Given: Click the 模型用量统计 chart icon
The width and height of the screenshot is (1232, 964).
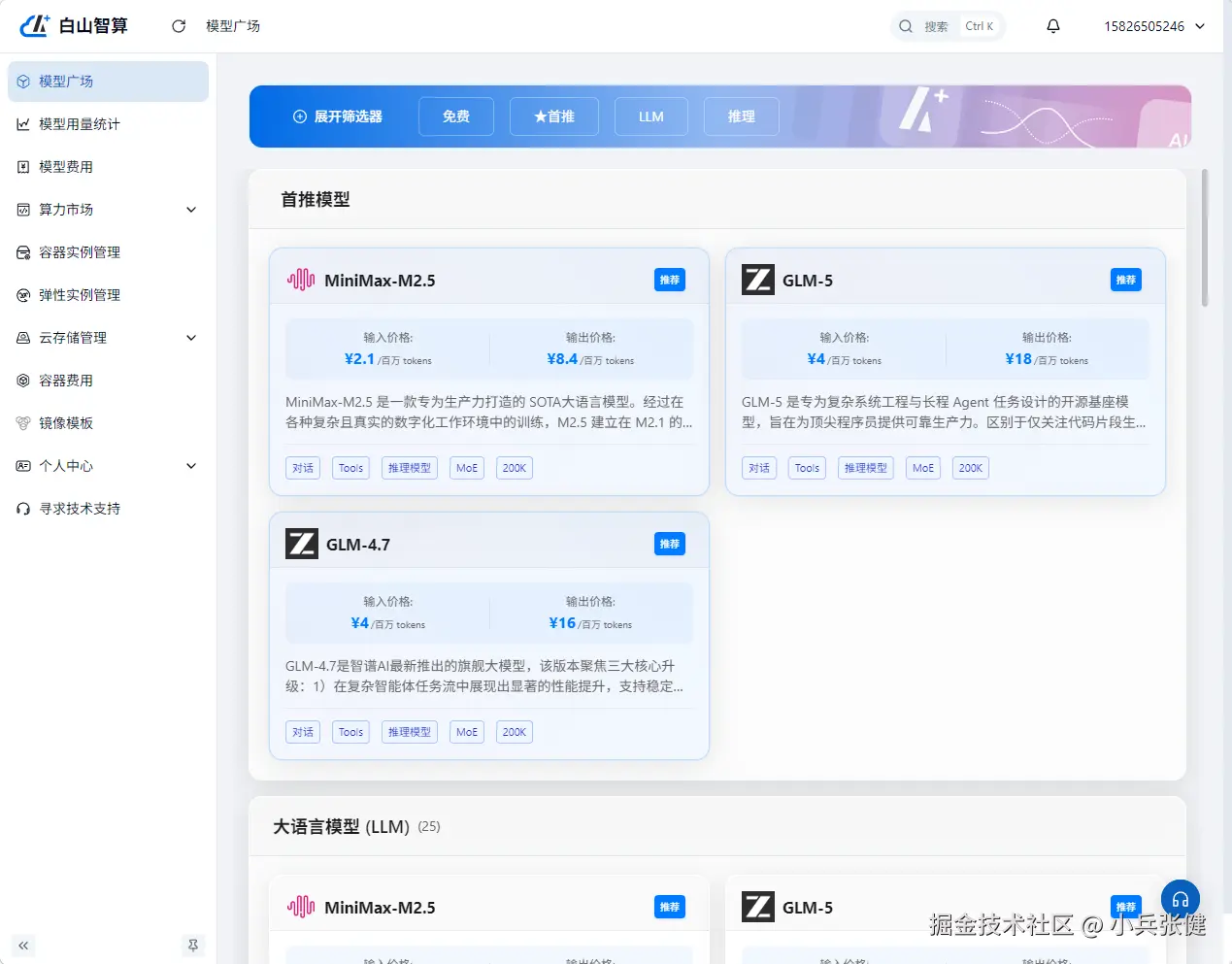Looking at the screenshot, I should [x=23, y=124].
